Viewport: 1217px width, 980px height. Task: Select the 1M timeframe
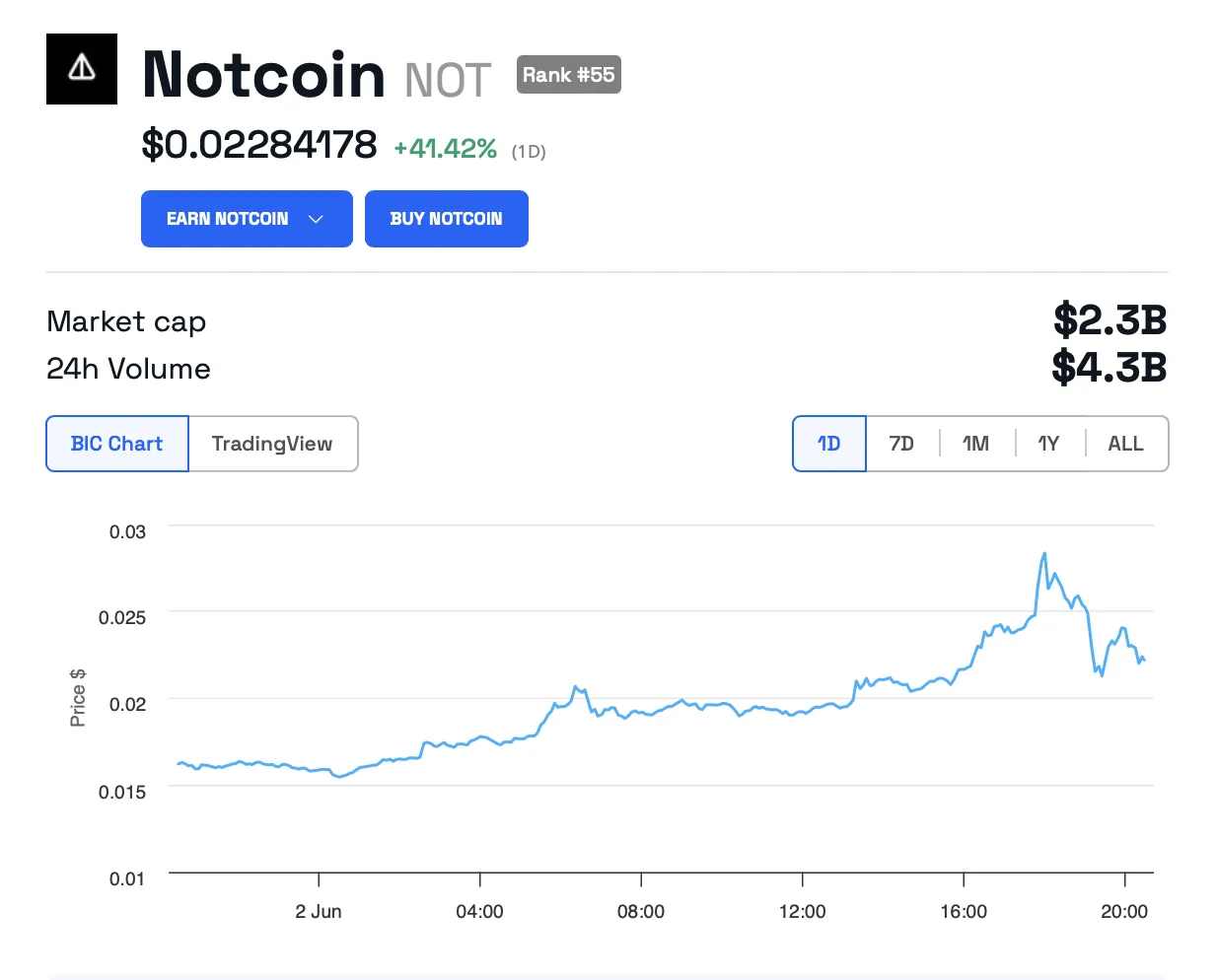[975, 444]
